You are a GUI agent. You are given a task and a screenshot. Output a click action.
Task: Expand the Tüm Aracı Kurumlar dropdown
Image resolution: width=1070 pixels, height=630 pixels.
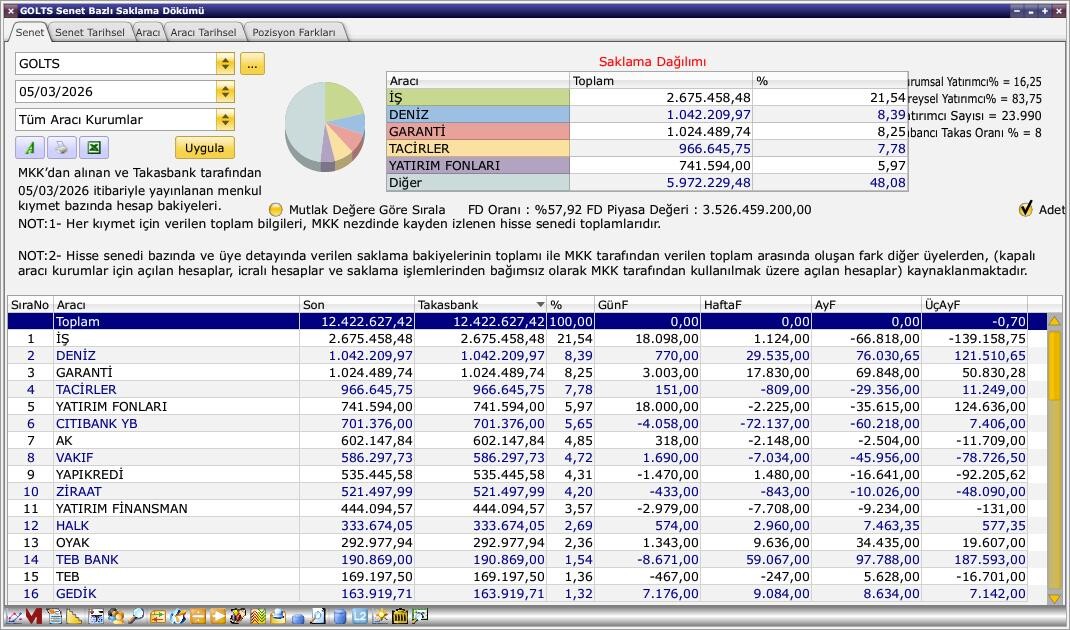(x=225, y=120)
